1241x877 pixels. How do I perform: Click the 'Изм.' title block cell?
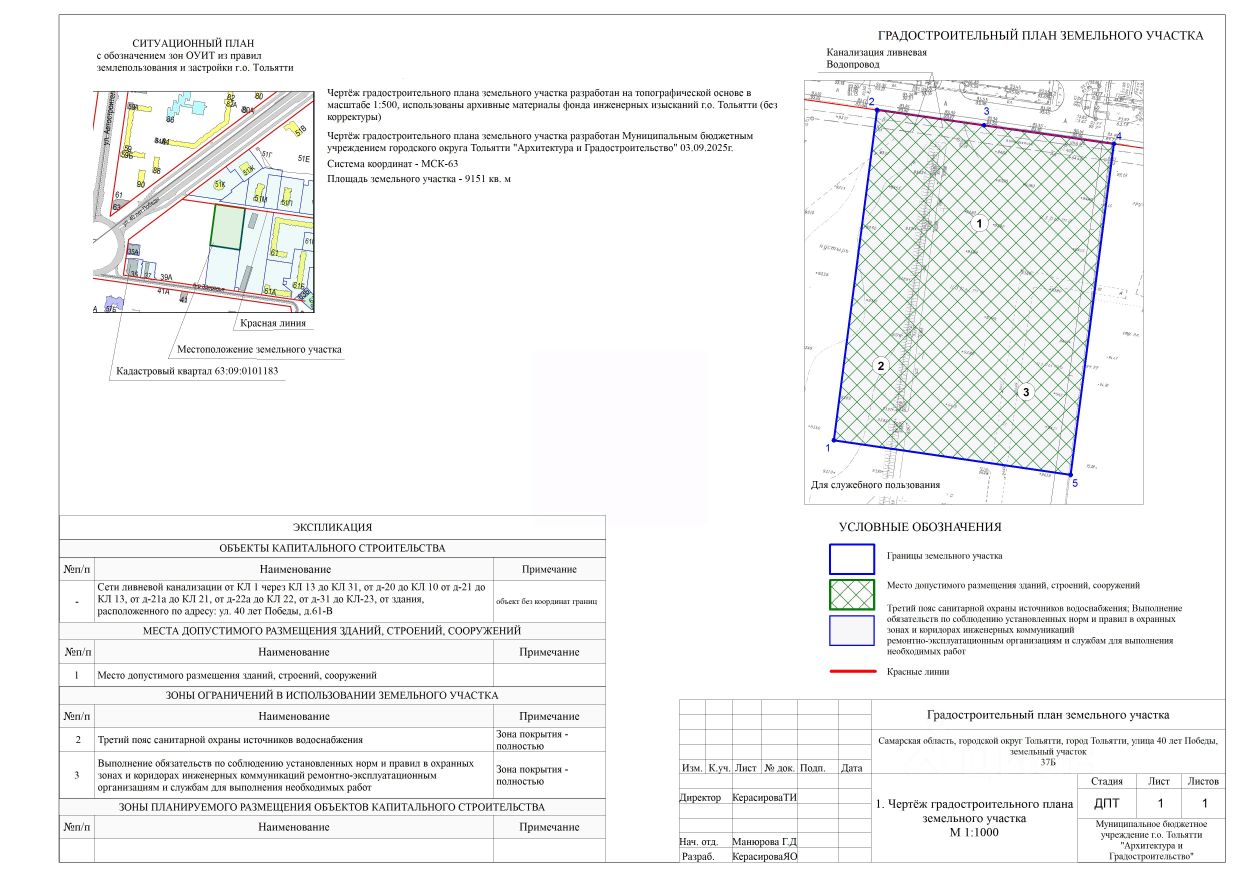[x=691, y=769]
